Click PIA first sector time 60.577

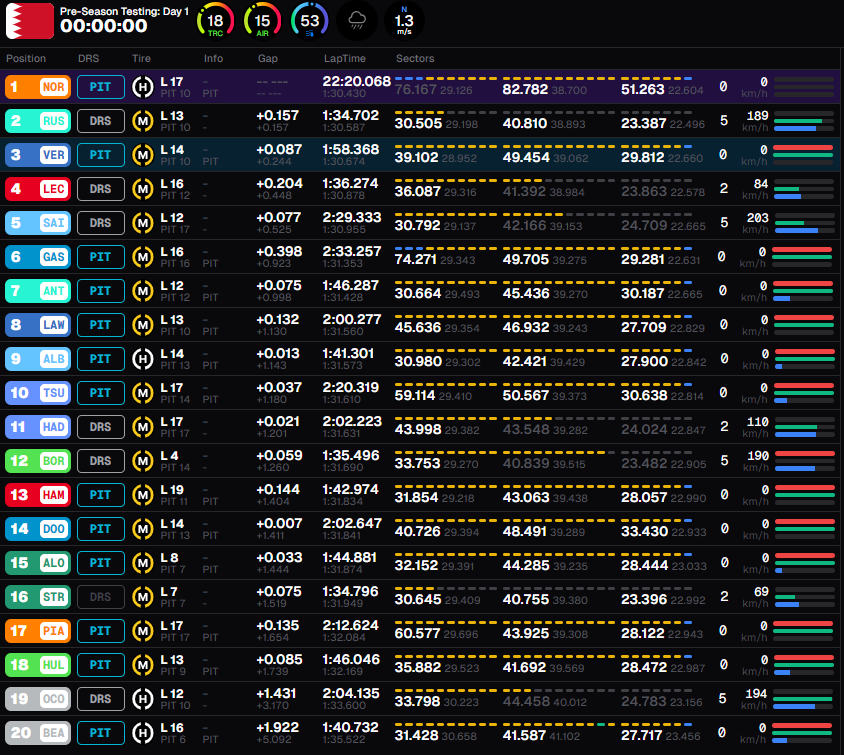click(418, 633)
